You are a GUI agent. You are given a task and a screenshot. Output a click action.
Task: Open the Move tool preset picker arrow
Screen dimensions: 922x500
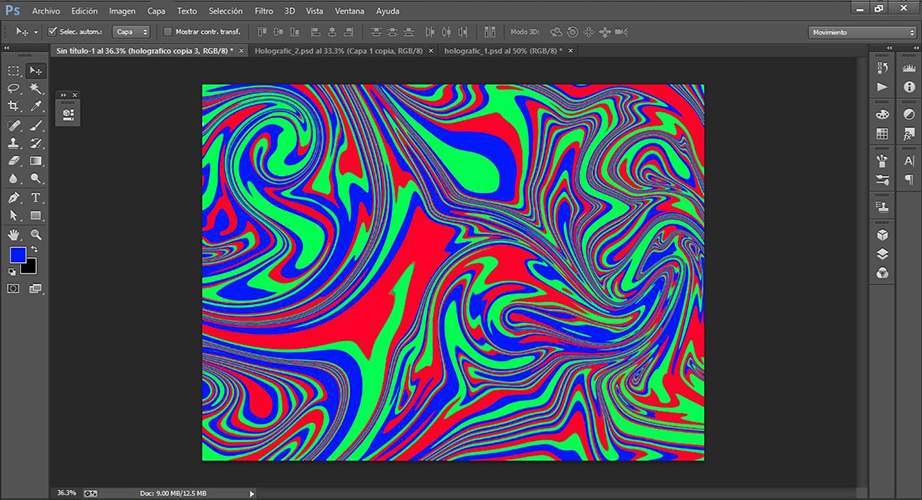pos(36,32)
